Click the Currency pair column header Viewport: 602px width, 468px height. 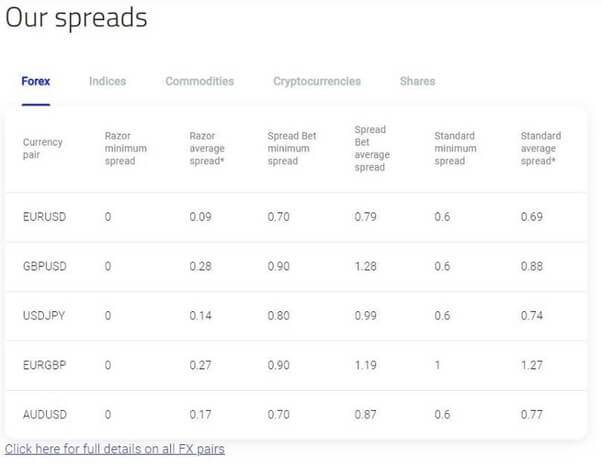[x=43, y=148]
